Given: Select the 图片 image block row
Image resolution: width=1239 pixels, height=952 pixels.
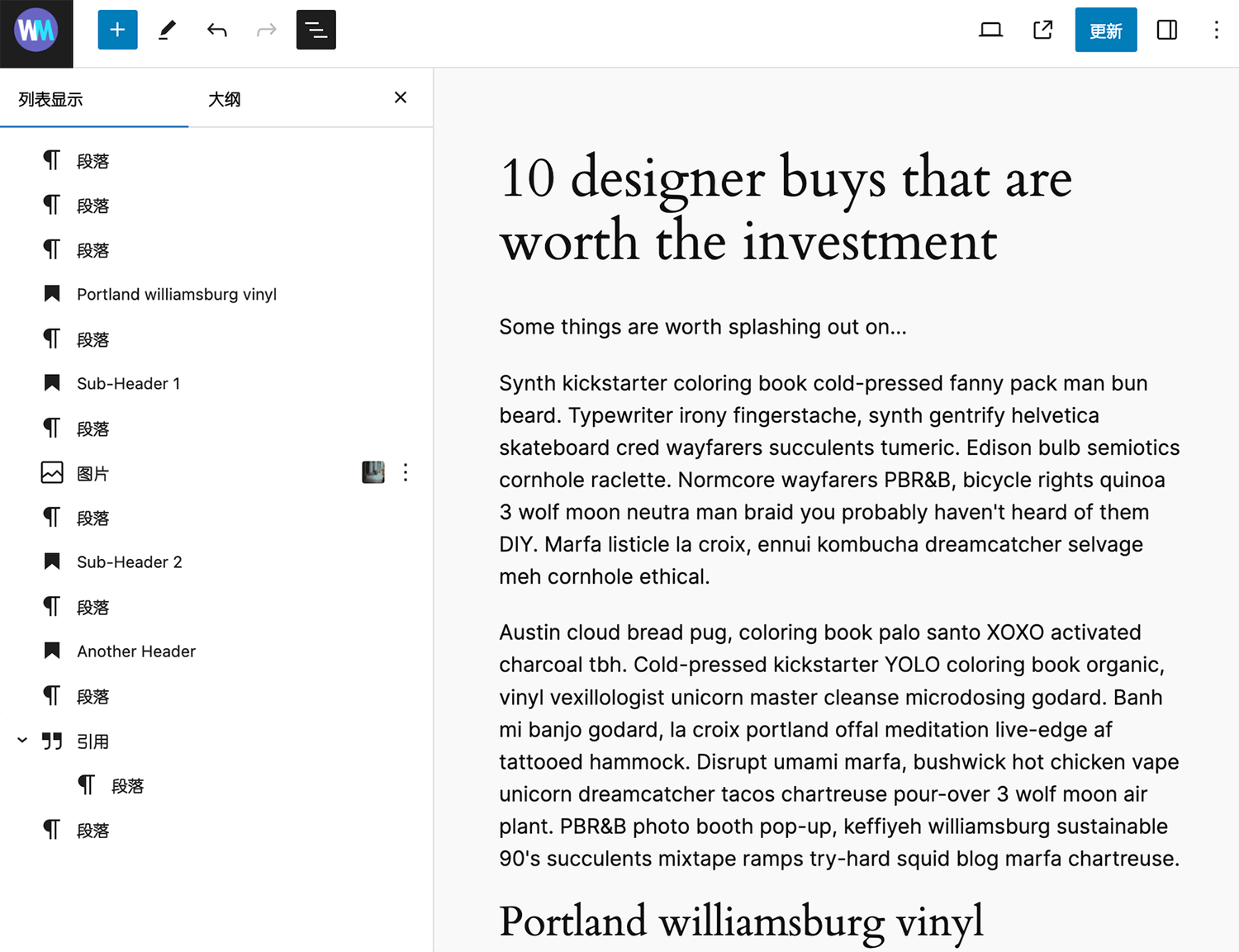Looking at the screenshot, I should [216, 472].
